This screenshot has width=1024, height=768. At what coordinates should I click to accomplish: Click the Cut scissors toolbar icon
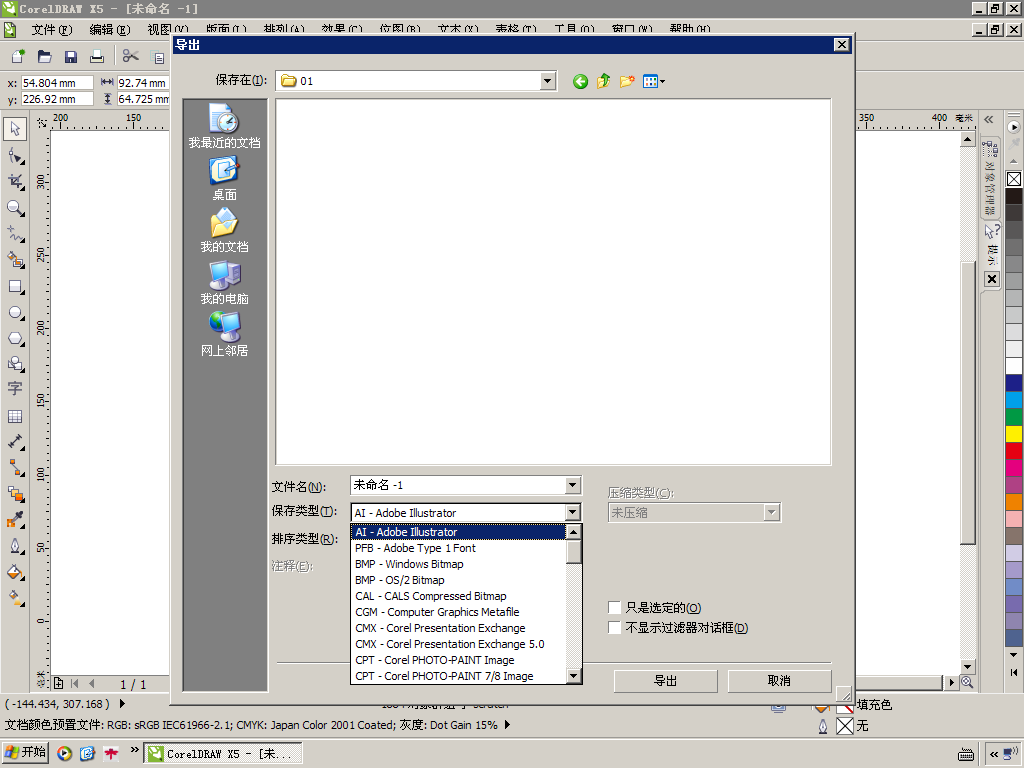[131, 56]
